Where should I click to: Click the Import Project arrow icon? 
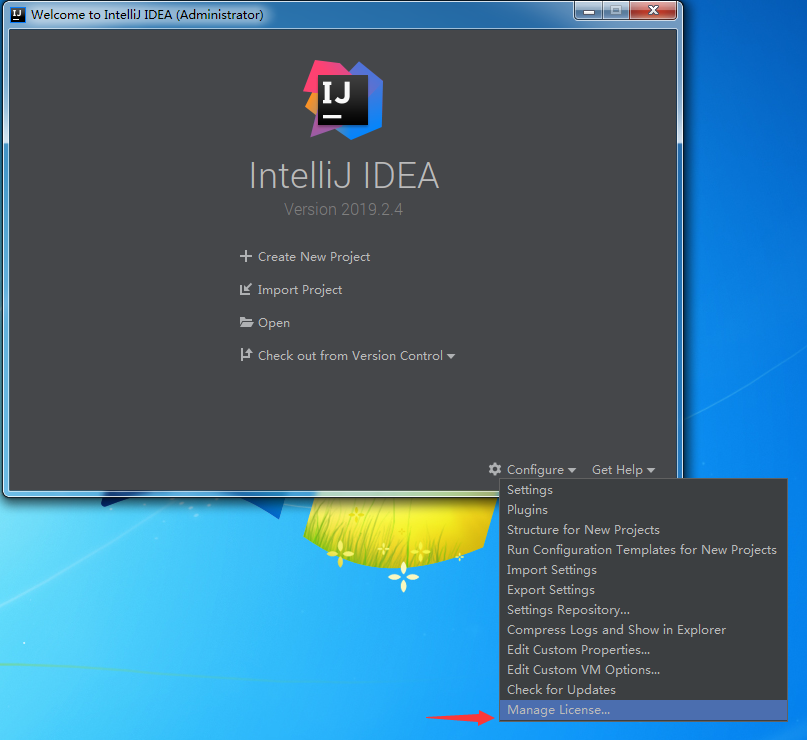point(246,289)
